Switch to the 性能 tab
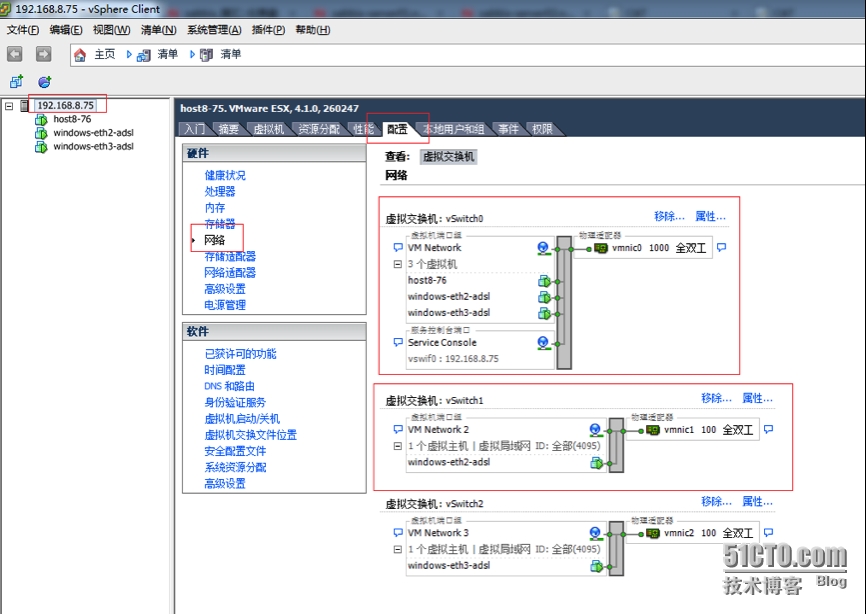 (364, 129)
